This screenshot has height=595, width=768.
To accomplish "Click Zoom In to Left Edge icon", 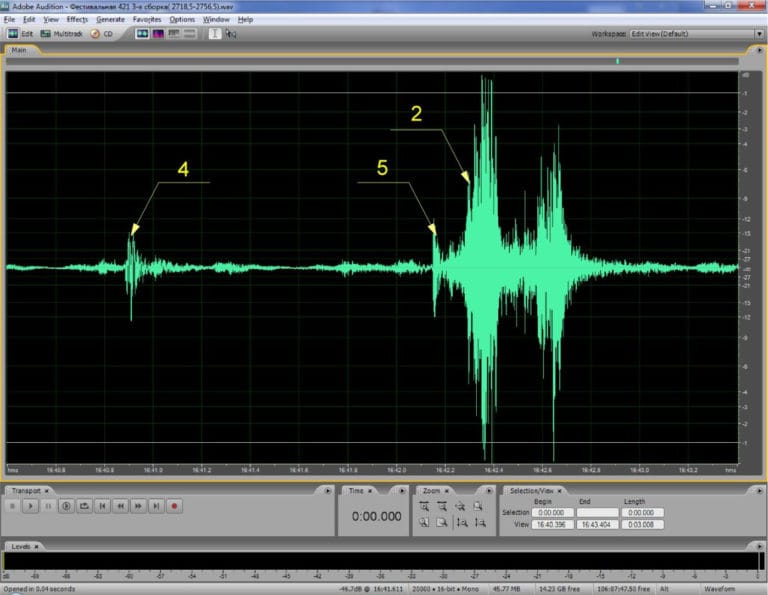I will pyautogui.click(x=424, y=523).
